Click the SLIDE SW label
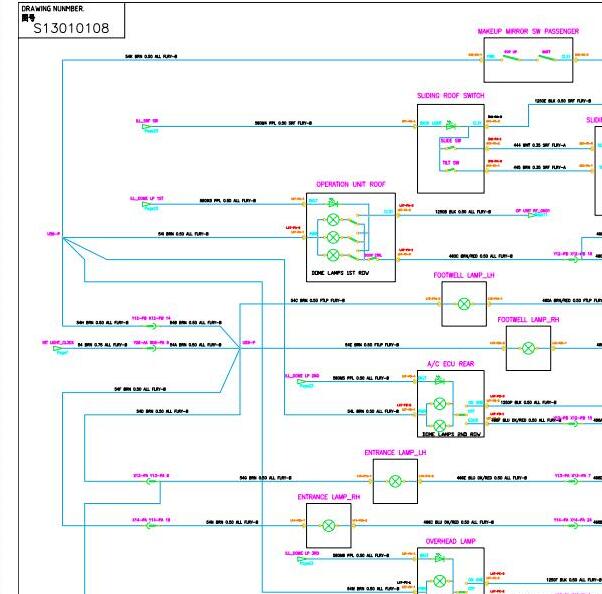 tap(451, 141)
